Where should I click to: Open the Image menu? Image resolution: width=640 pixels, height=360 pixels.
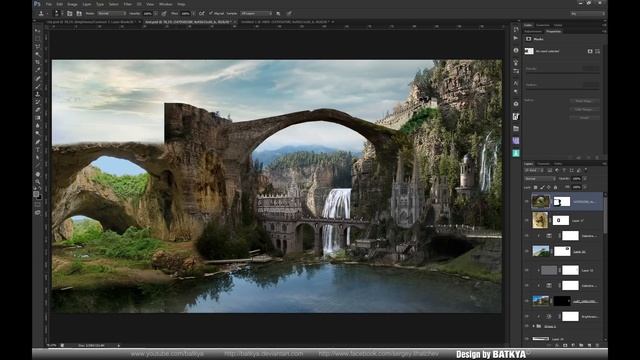(x=72, y=4)
